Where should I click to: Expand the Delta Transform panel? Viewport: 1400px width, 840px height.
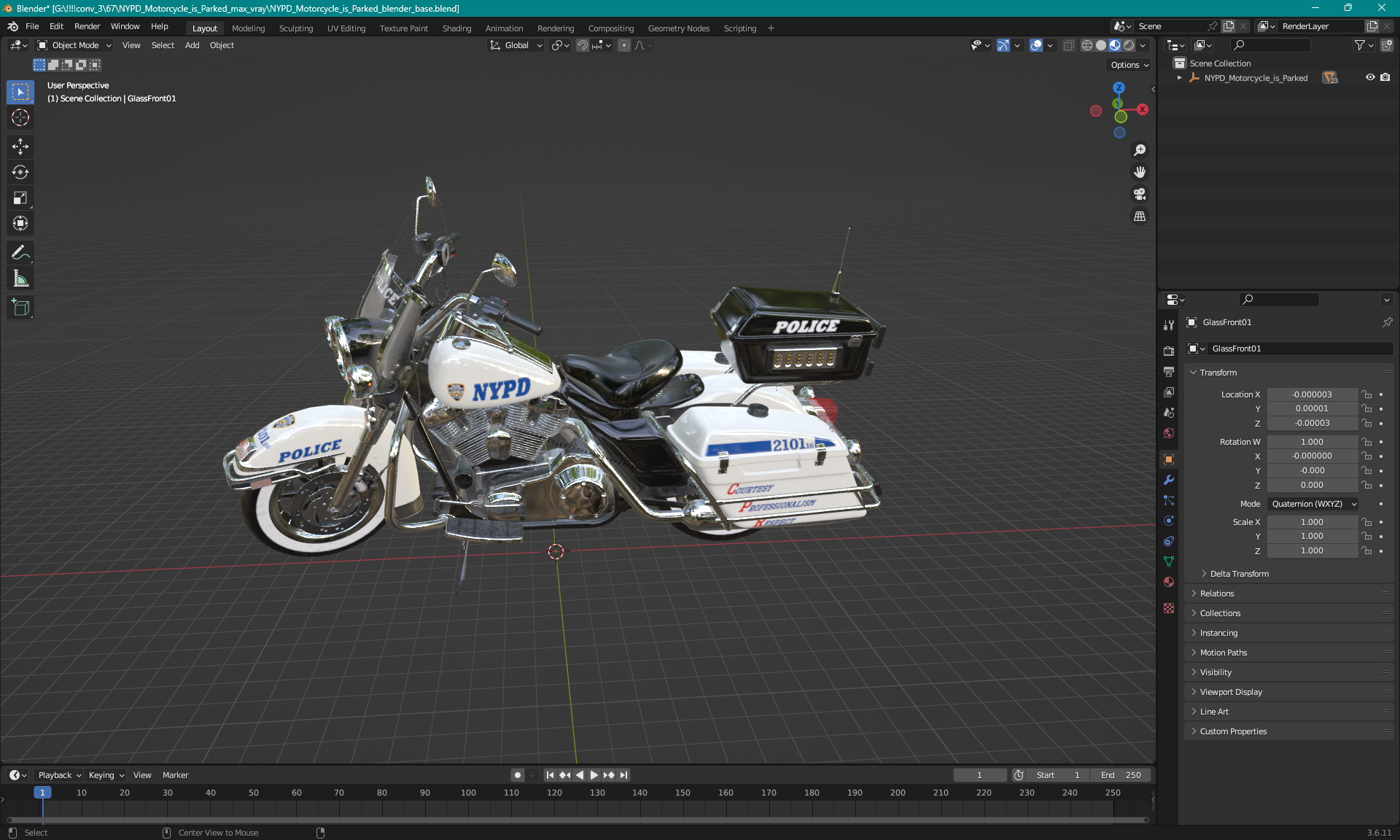pos(1239,574)
